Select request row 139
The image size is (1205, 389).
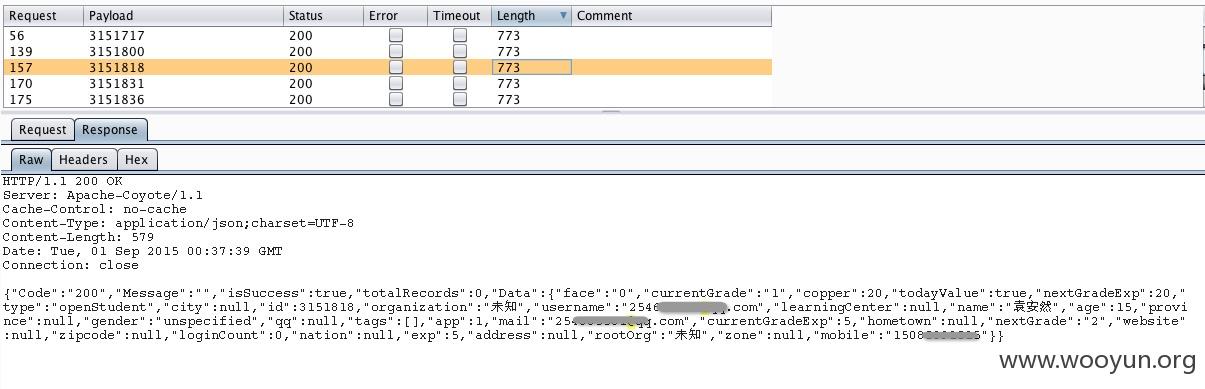[388, 51]
